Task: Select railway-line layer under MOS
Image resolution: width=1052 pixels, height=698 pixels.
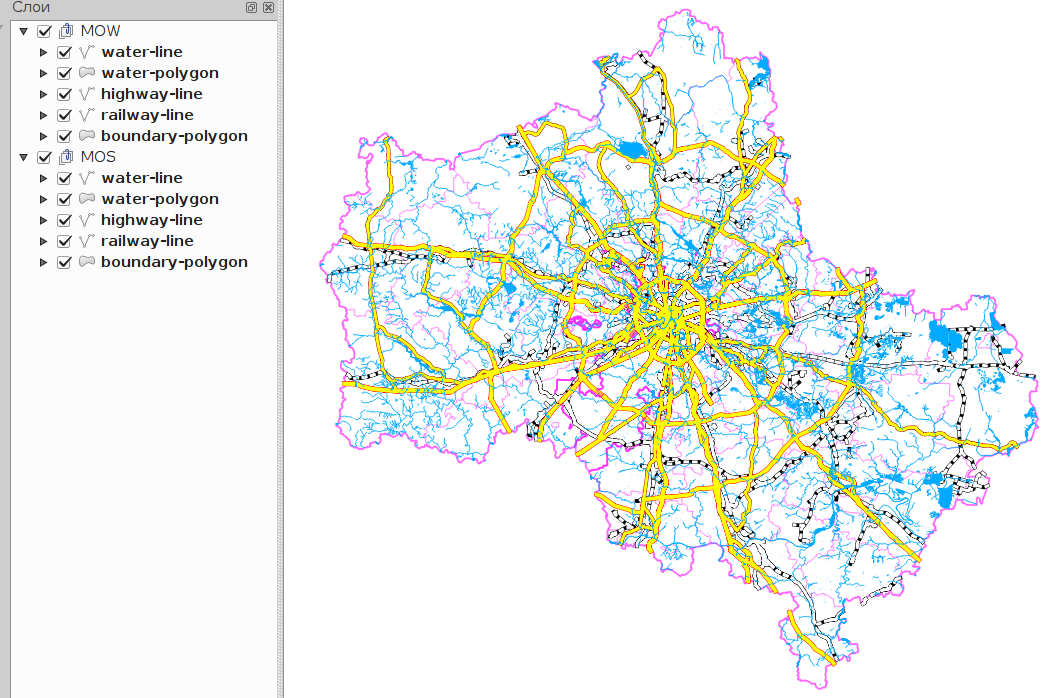Action: (x=147, y=242)
